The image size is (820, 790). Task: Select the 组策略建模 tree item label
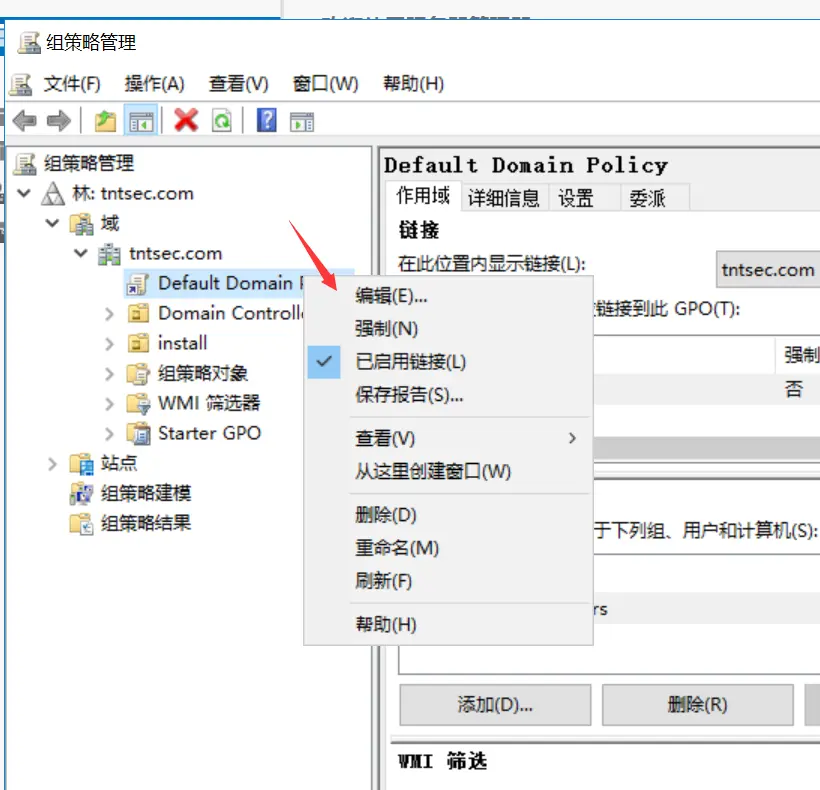(146, 494)
